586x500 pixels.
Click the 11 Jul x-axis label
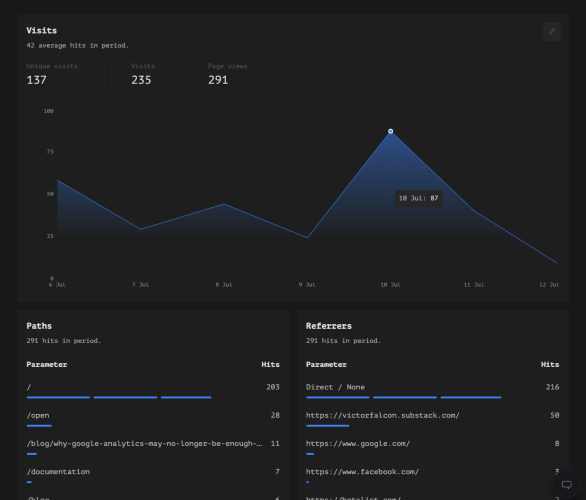click(x=474, y=285)
